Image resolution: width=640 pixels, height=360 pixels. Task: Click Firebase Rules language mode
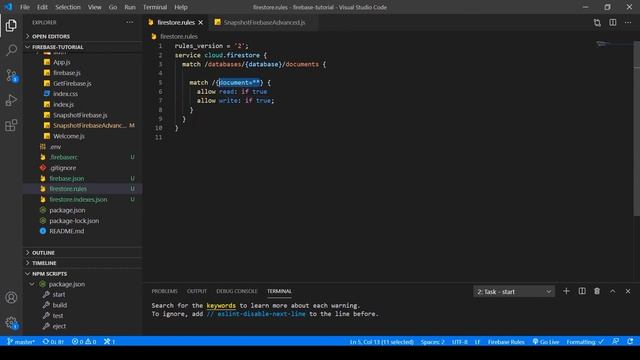point(506,342)
